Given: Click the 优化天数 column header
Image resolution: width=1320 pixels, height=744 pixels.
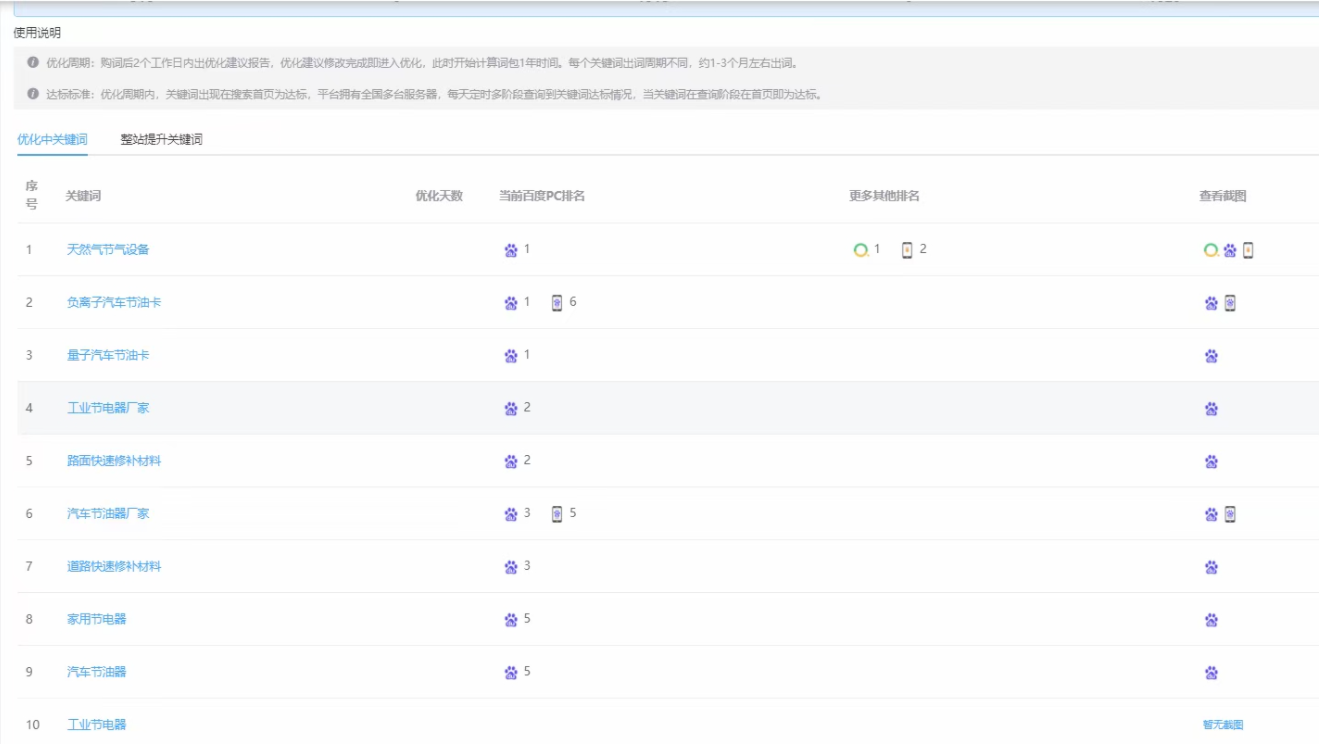Looking at the screenshot, I should pyautogui.click(x=439, y=196).
